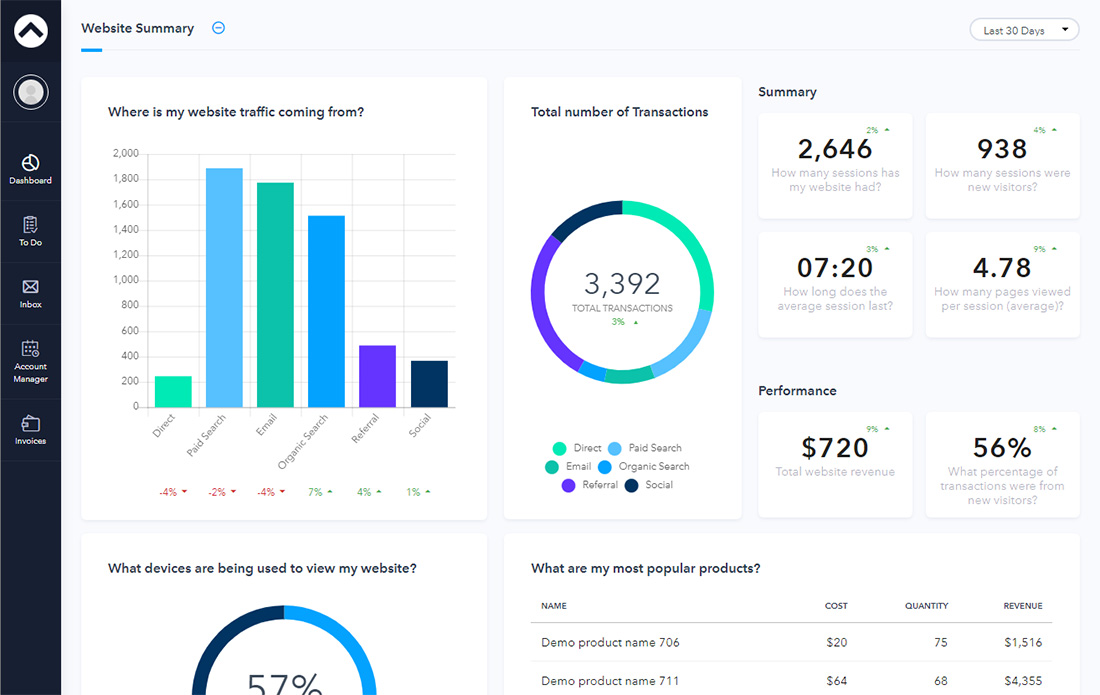The width and height of the screenshot is (1100, 695).
Task: Open the 07:20 average session card
Action: tap(835, 285)
